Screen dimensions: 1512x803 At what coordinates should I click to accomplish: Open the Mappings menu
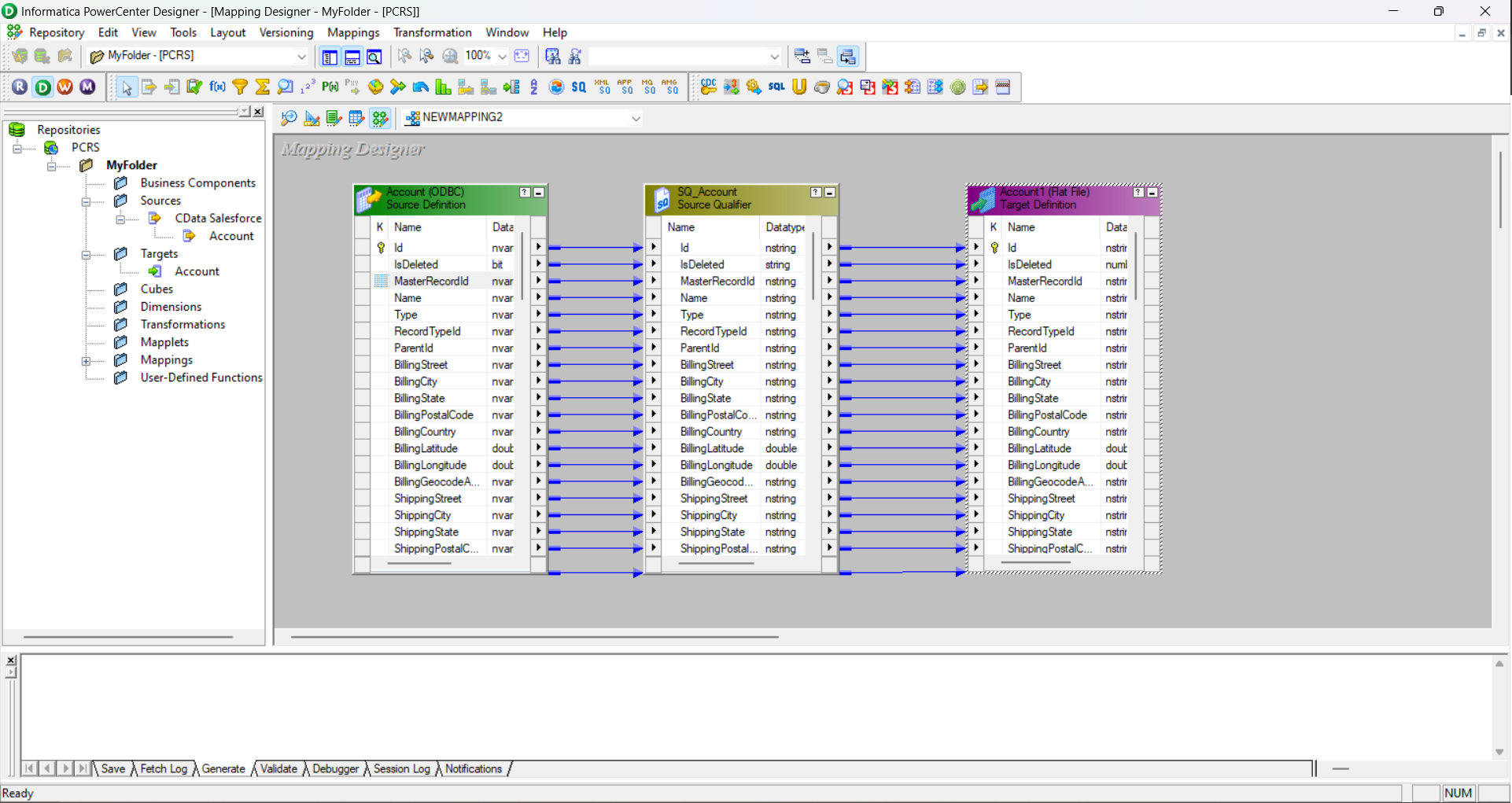tap(353, 32)
